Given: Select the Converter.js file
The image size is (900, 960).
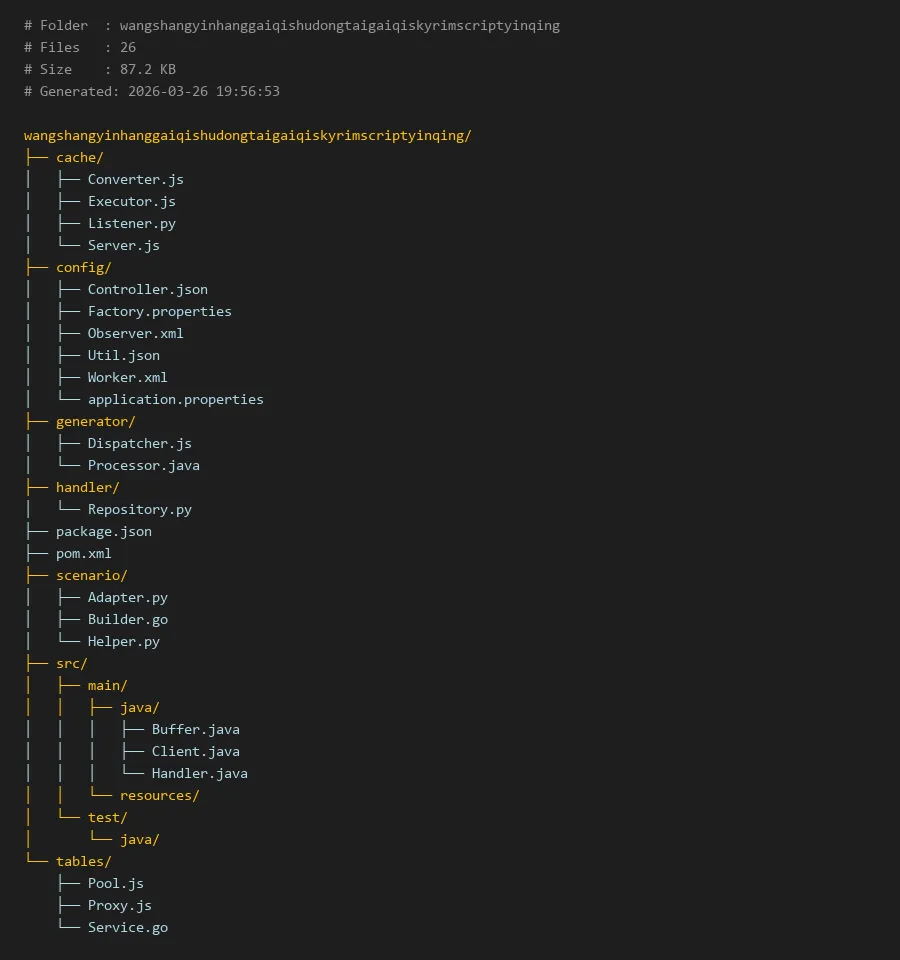Looking at the screenshot, I should pos(135,180).
